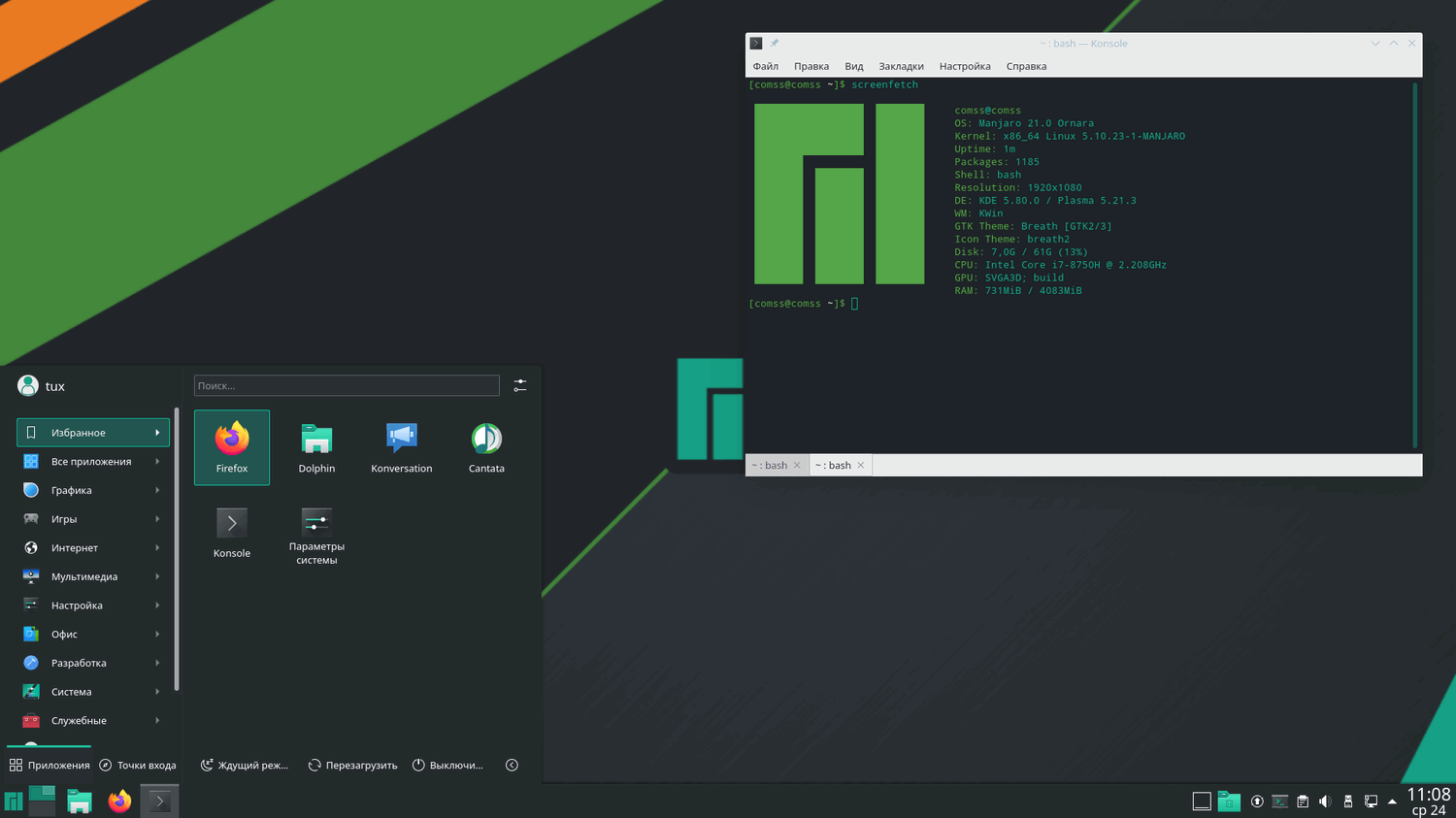
Task: Click the Перезагрузить button
Action: pos(352,766)
